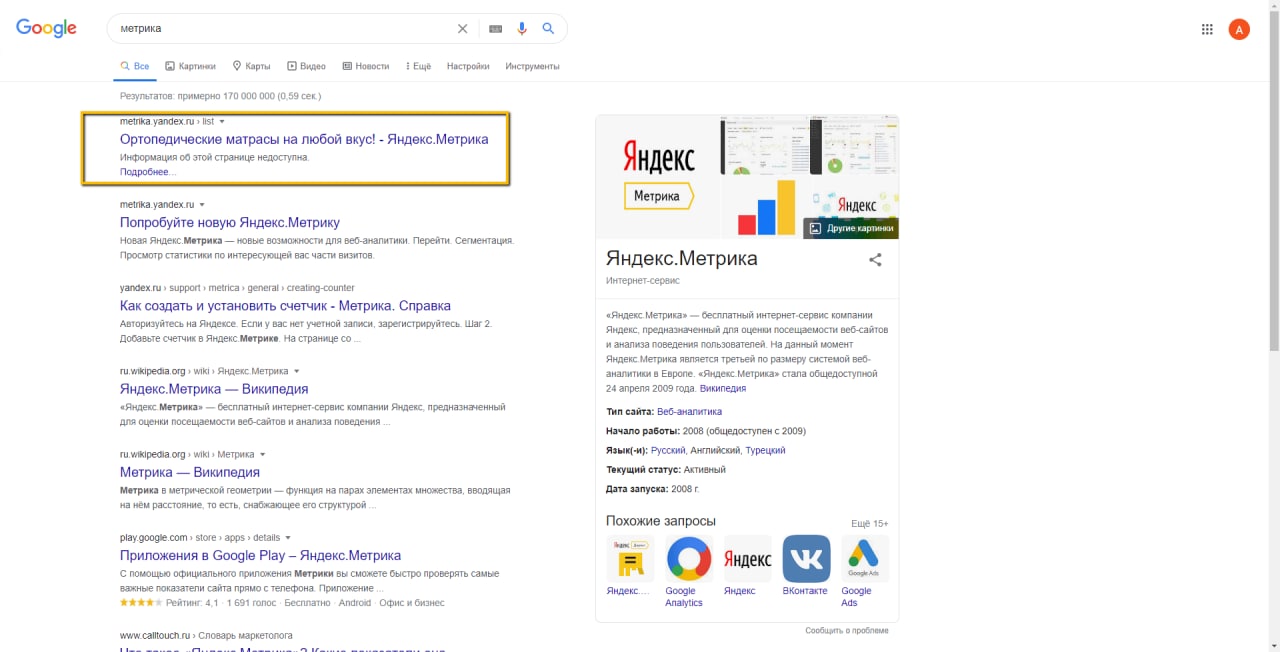Click ВКонтакте label link

click(x=805, y=591)
